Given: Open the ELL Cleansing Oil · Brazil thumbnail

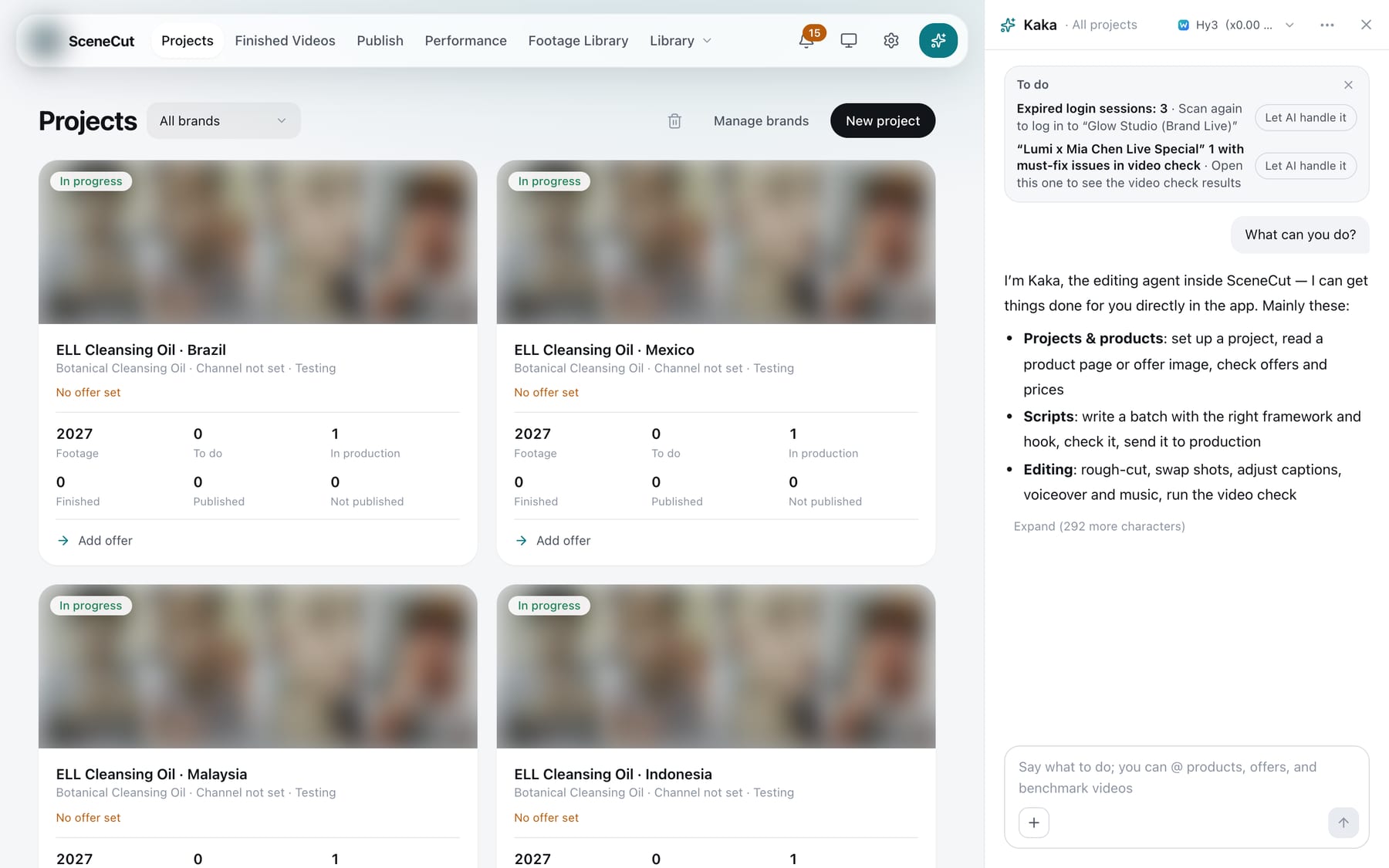Looking at the screenshot, I should (x=258, y=242).
